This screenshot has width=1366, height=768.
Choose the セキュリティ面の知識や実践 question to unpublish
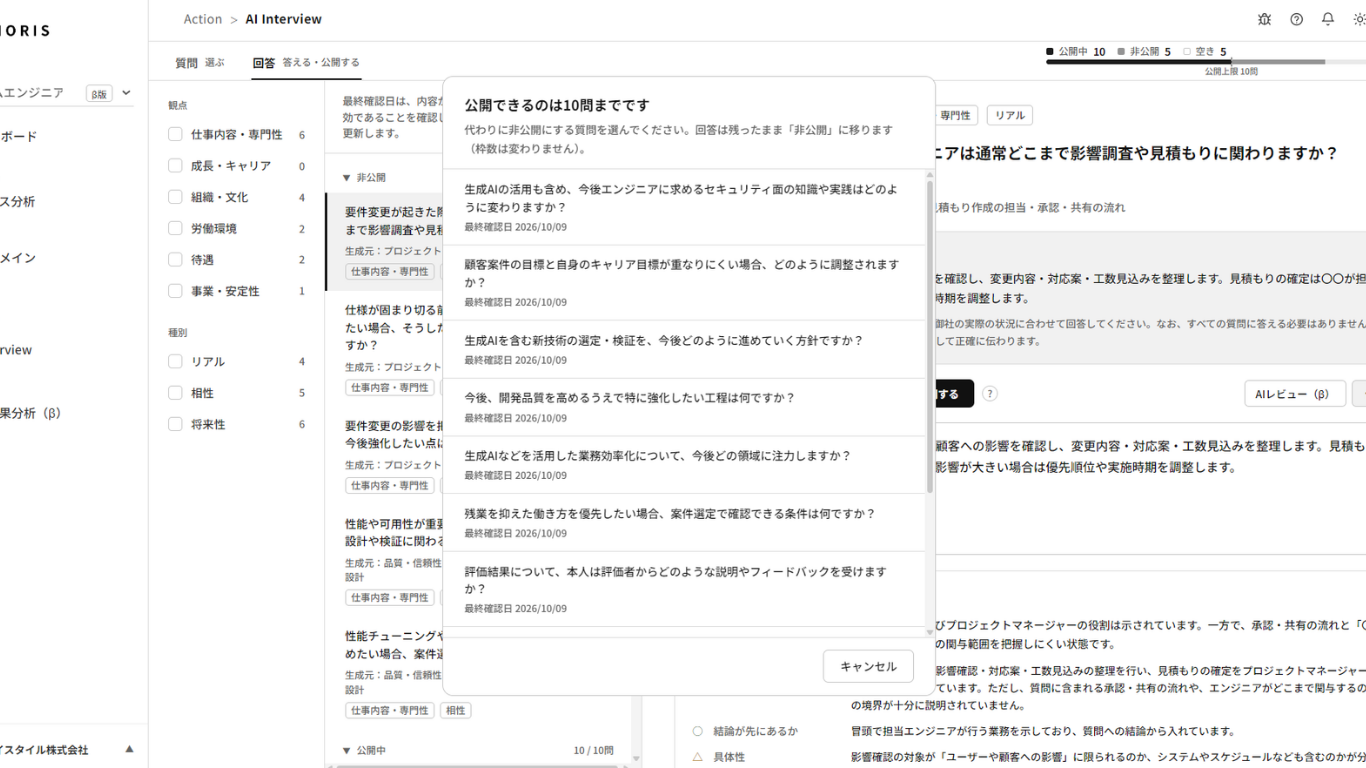pos(684,207)
